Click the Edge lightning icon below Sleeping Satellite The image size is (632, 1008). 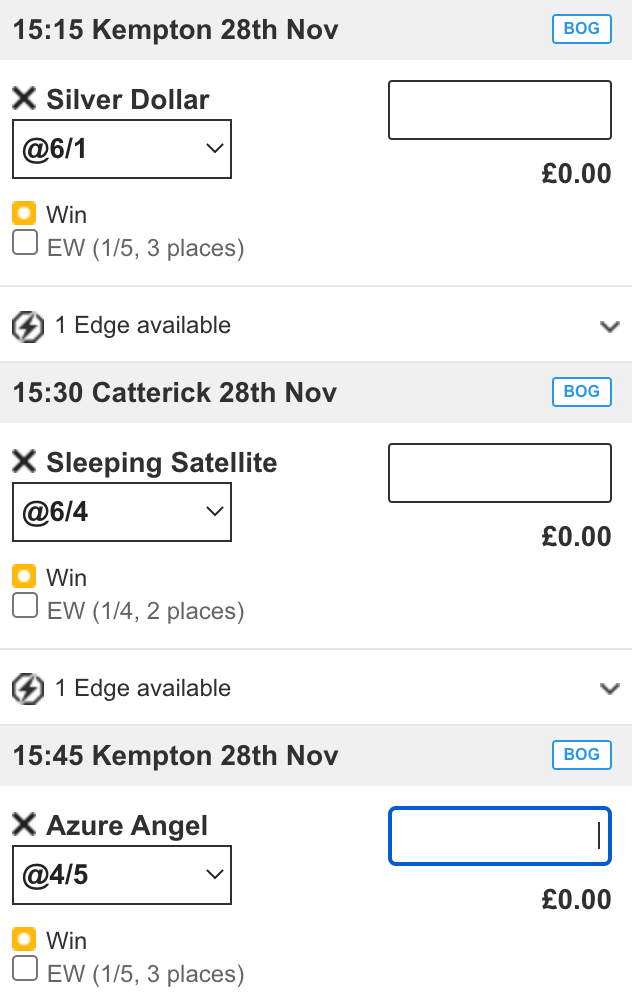click(27, 689)
